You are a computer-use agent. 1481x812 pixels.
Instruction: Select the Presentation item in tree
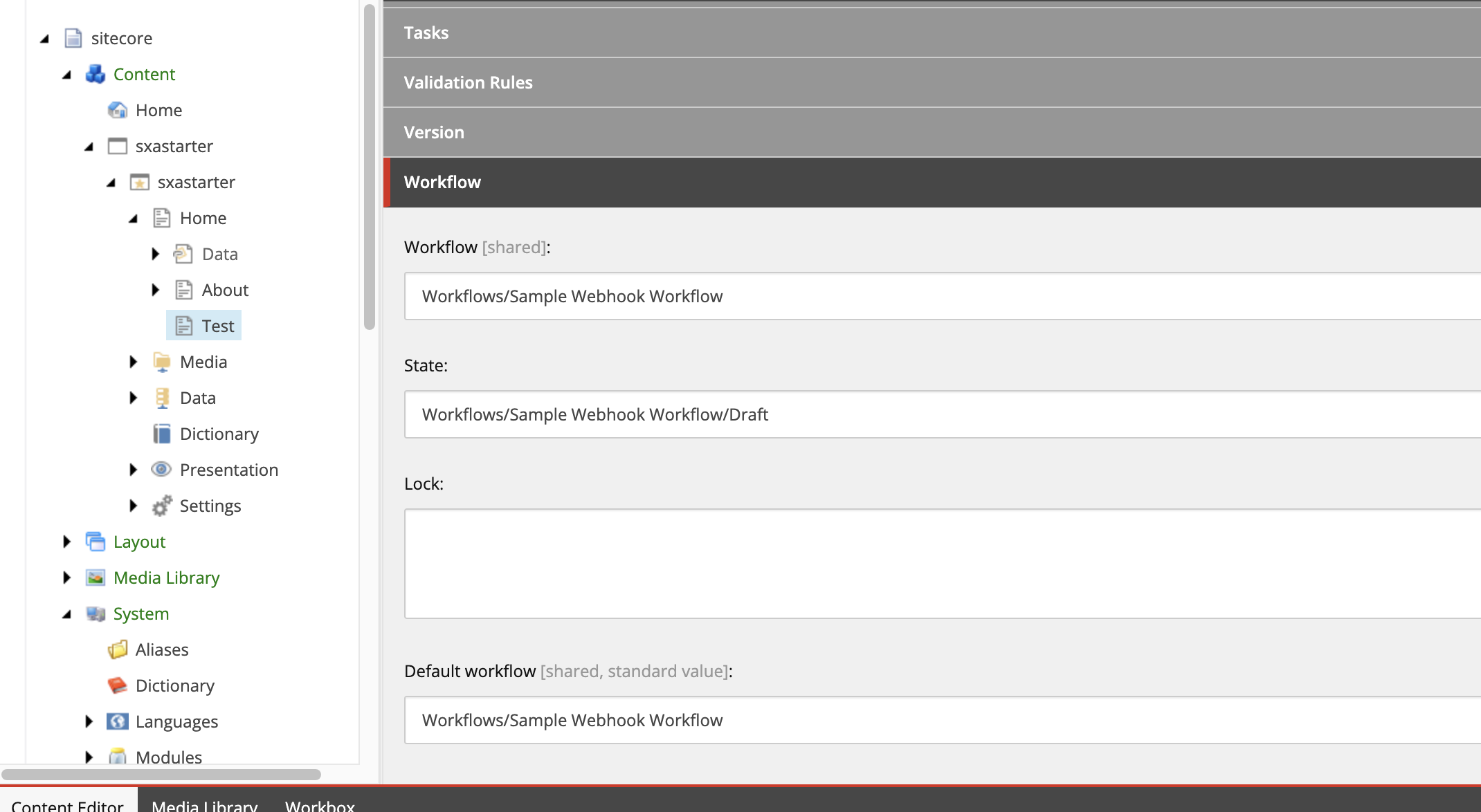pos(229,470)
